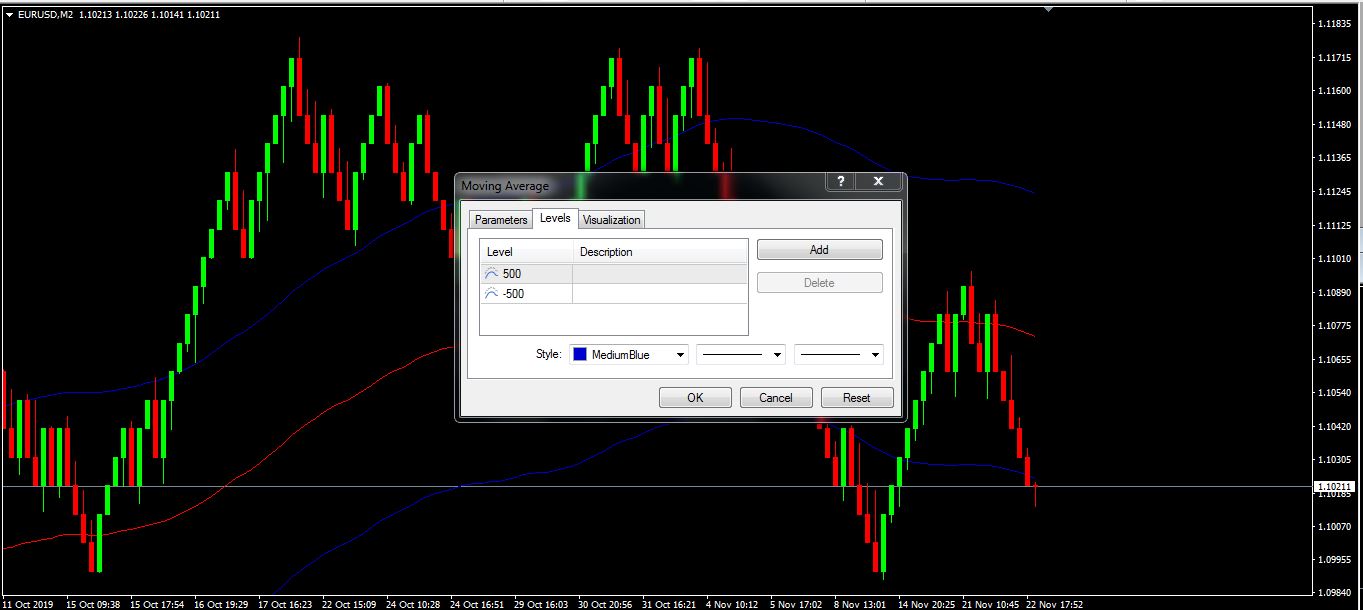
Task: Click the 1.11600 price axis label
Action: [x=1334, y=91]
